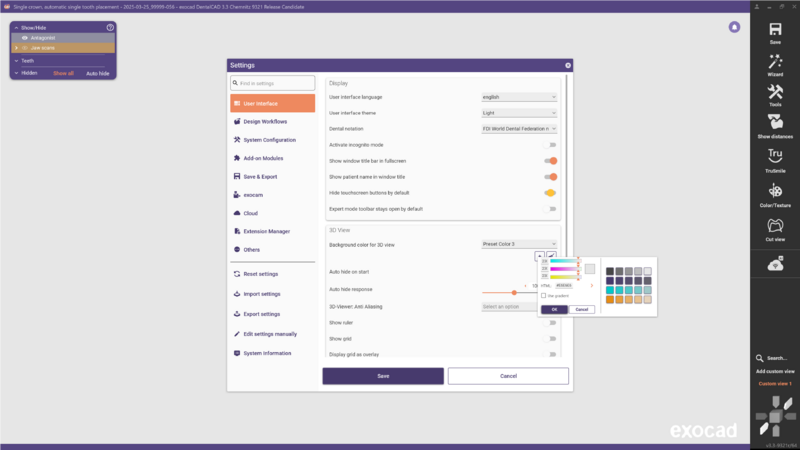Click Edit settings manually

pyautogui.click(x=270, y=334)
